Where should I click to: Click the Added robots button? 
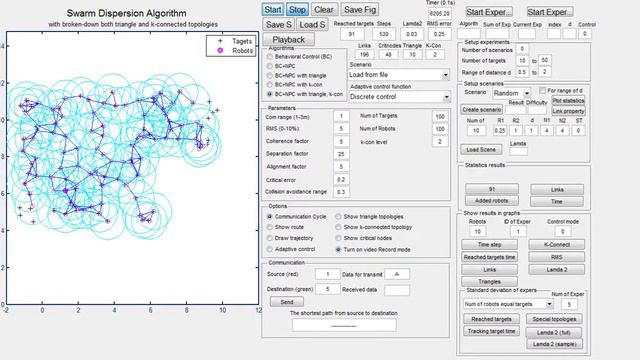(x=492, y=201)
